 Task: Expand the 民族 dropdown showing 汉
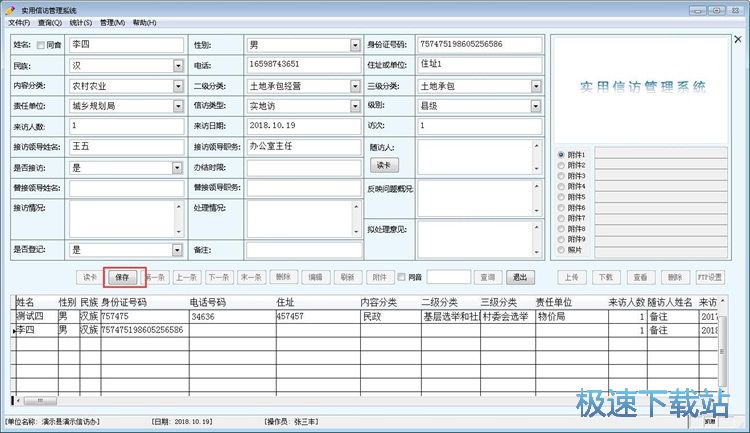(178, 66)
